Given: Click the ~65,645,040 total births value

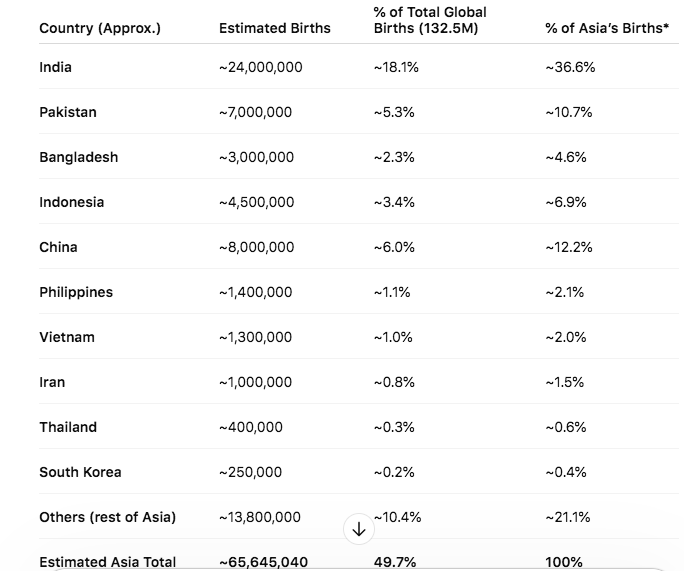Looking at the screenshot, I should (263, 562).
